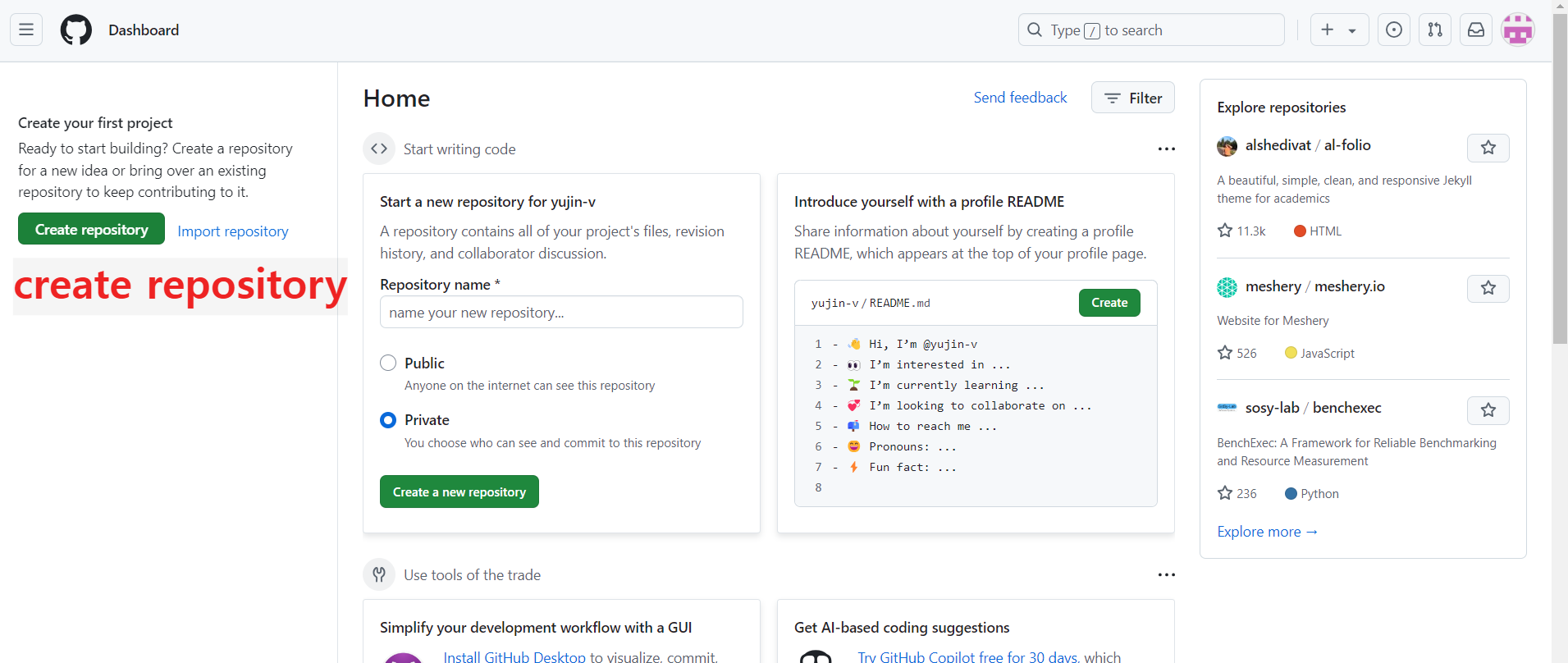Open the hamburger navigation menu
The width and height of the screenshot is (1568, 663).
[x=26, y=30]
